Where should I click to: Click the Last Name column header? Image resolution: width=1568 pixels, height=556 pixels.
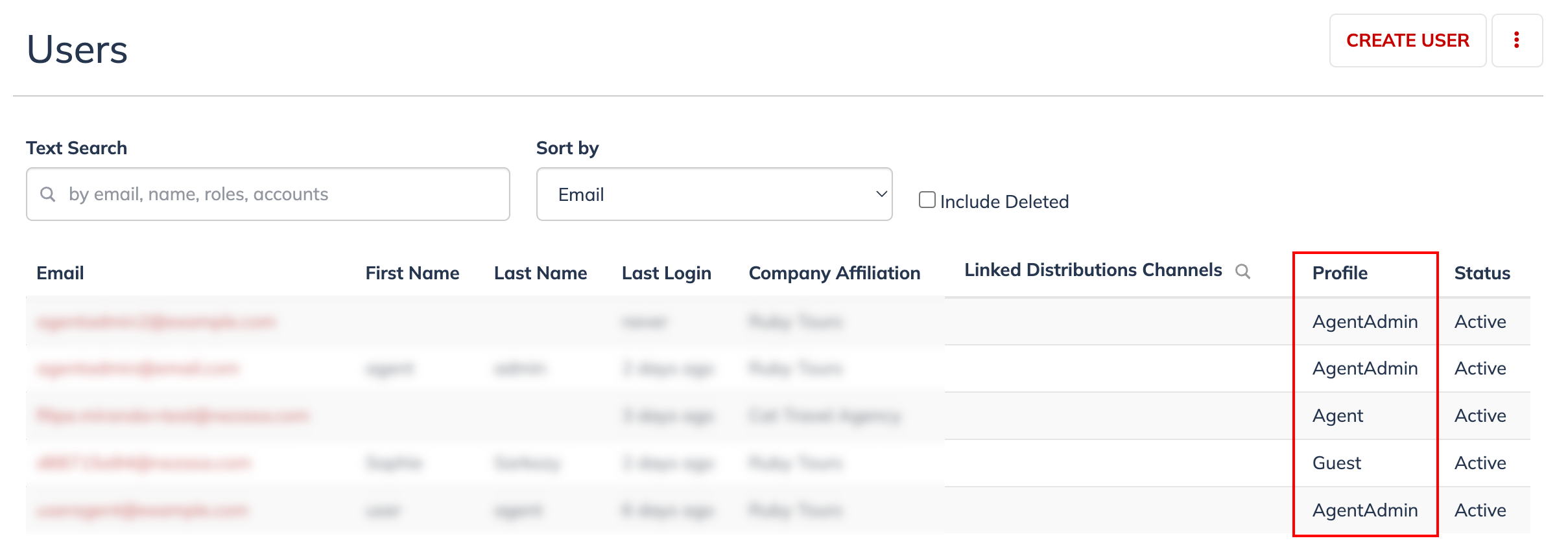click(x=540, y=273)
